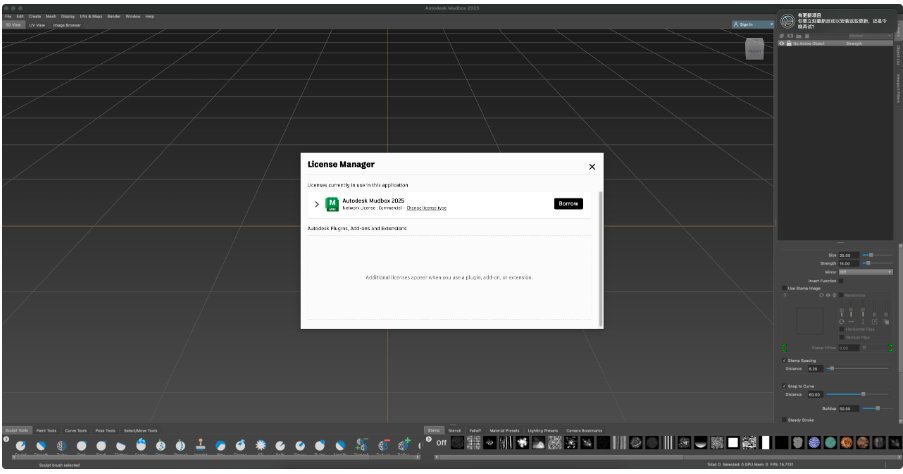Open the layer blend mode dropdown
903x474 pixels.
tap(870, 36)
